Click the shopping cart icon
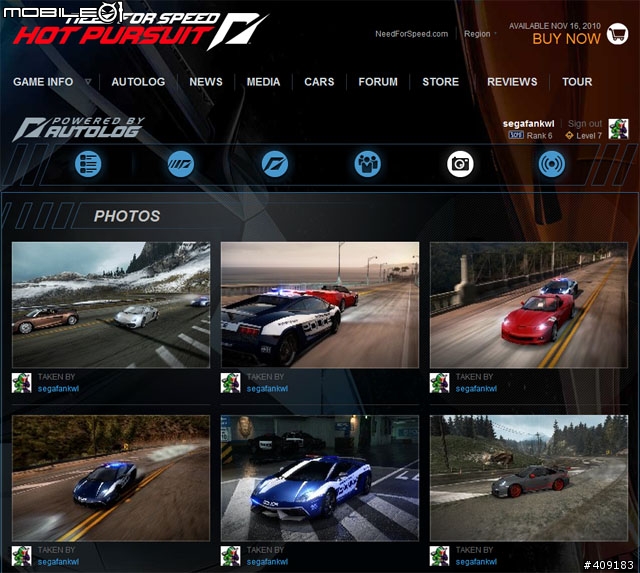The height and width of the screenshot is (573, 640). (617, 34)
